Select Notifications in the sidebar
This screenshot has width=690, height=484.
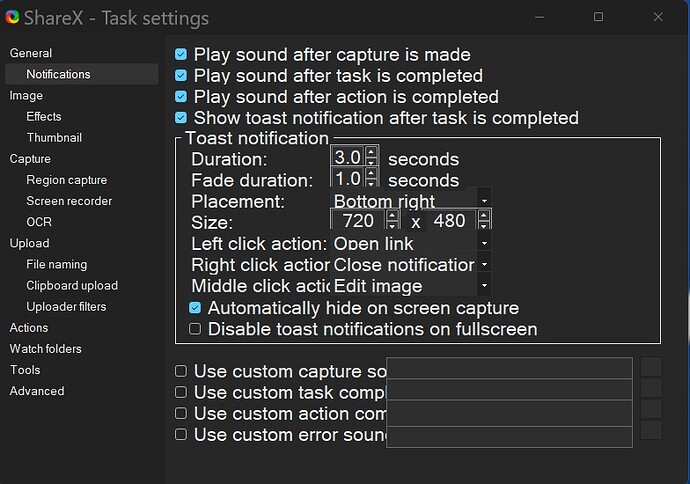coord(82,74)
